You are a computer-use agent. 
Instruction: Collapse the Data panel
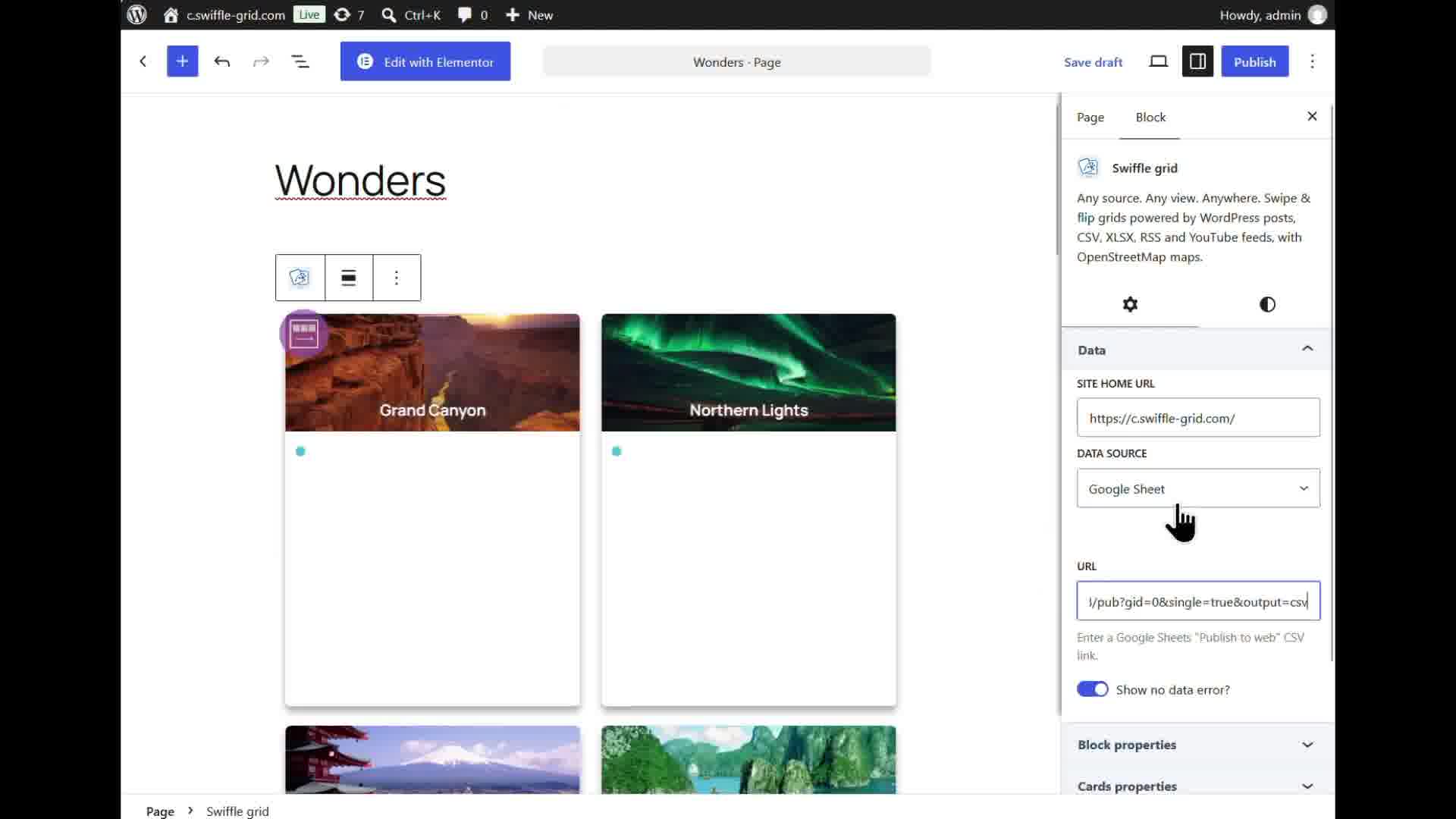pos(1197,350)
